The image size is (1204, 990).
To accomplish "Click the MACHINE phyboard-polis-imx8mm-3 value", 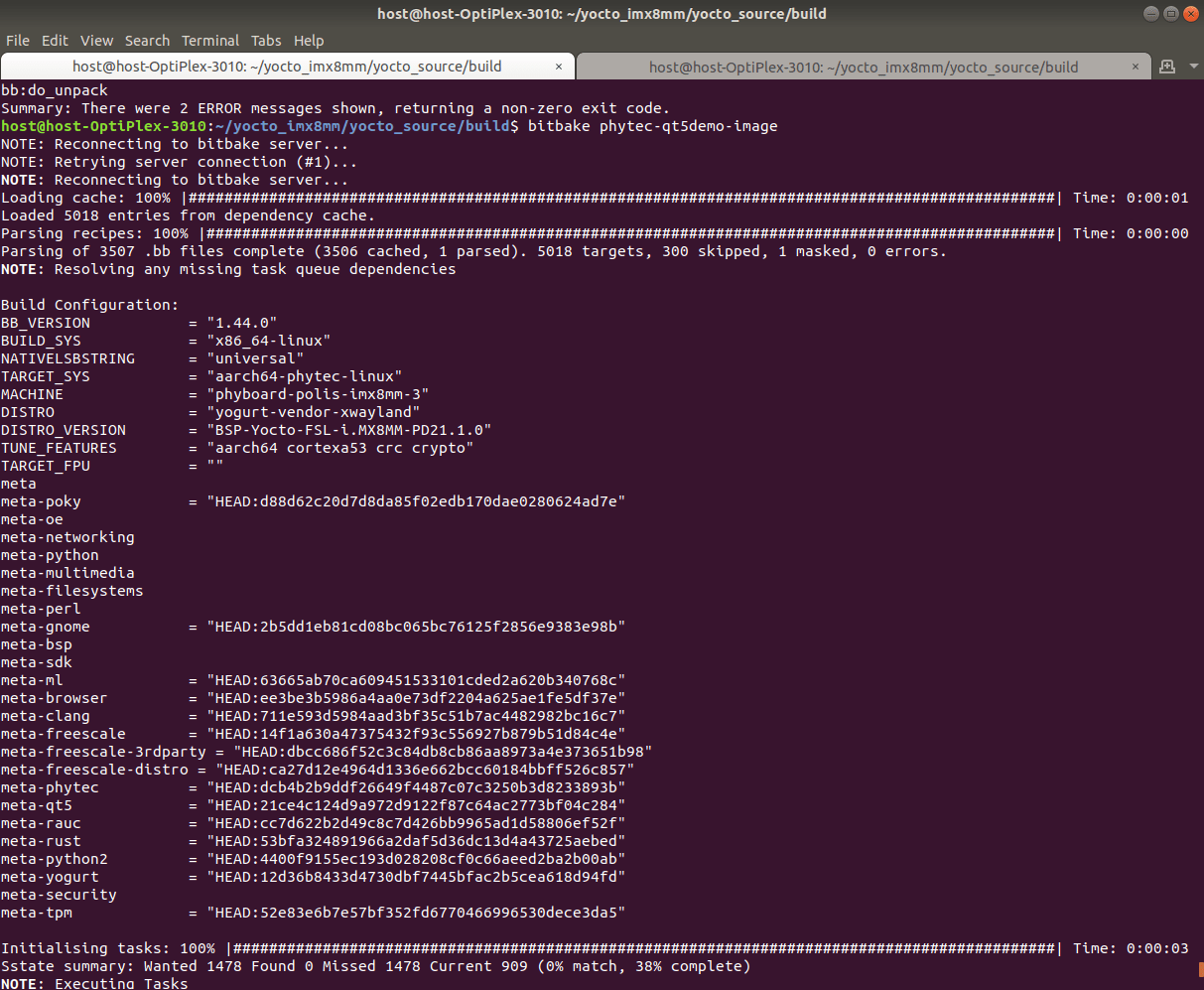I will pyautogui.click(x=315, y=393).
